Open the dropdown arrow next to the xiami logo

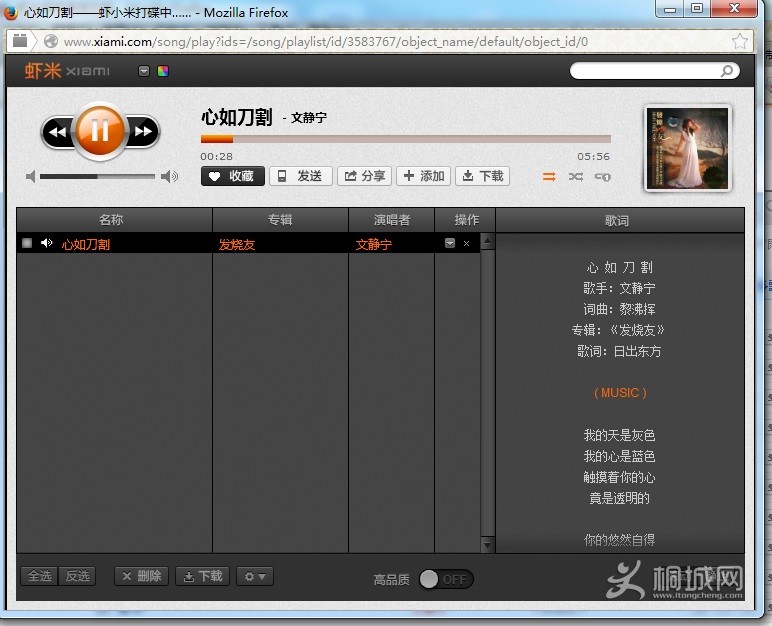tap(144, 71)
